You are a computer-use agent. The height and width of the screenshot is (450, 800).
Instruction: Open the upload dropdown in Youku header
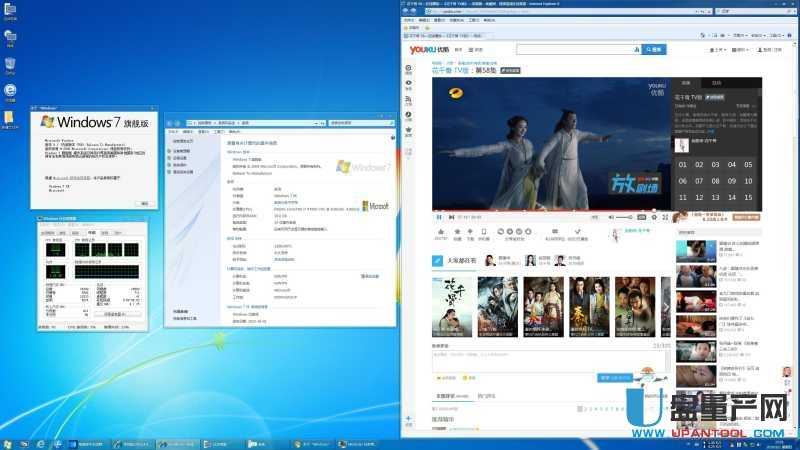click(x=717, y=50)
